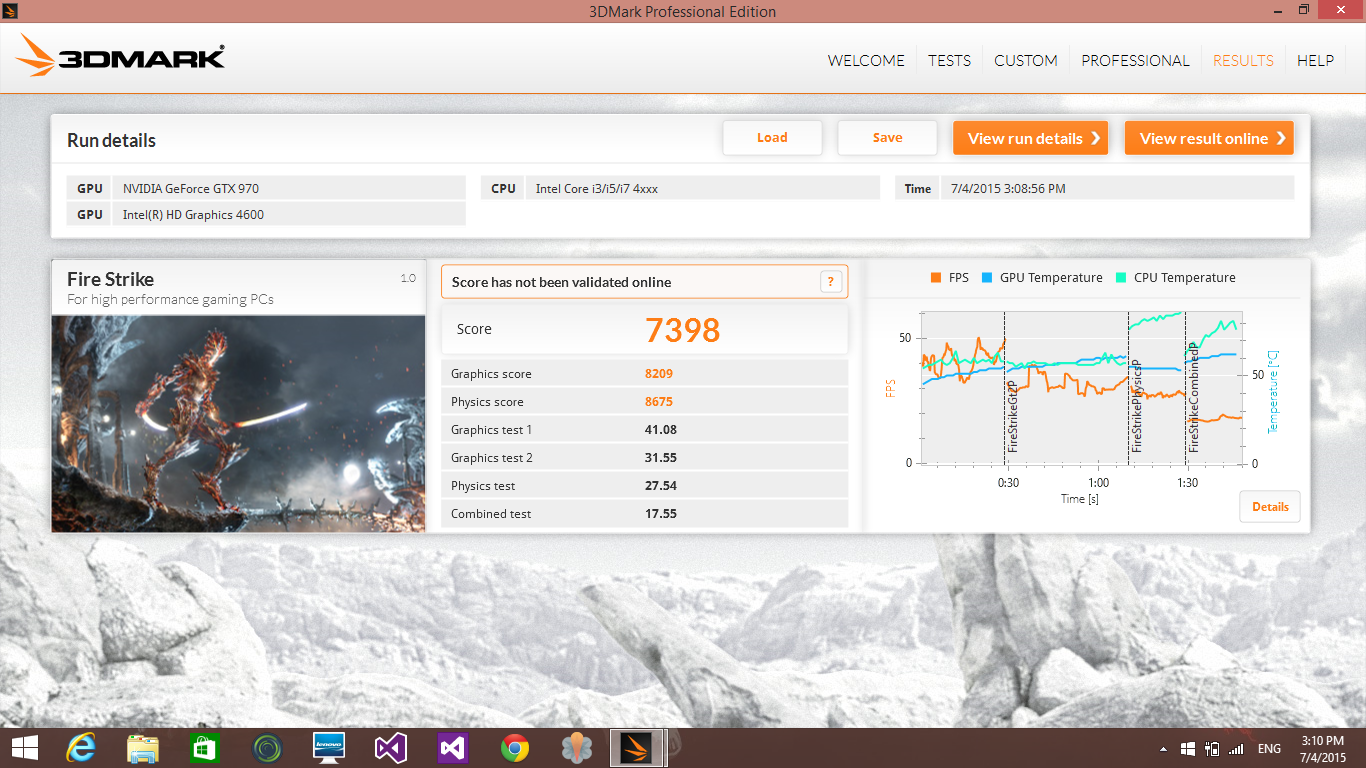The height and width of the screenshot is (768, 1366).
Task: Click the ENG language indicator
Action: click(x=1269, y=749)
